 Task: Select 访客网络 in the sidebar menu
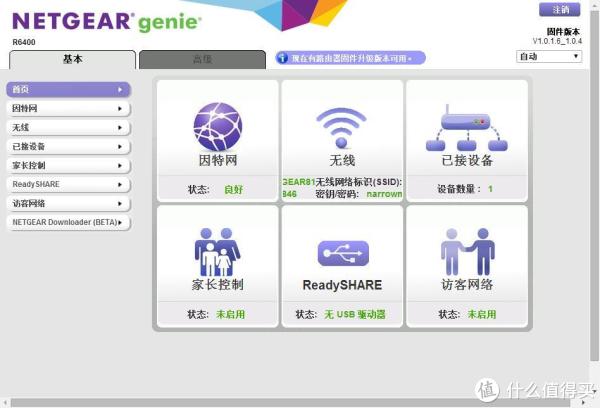point(68,203)
